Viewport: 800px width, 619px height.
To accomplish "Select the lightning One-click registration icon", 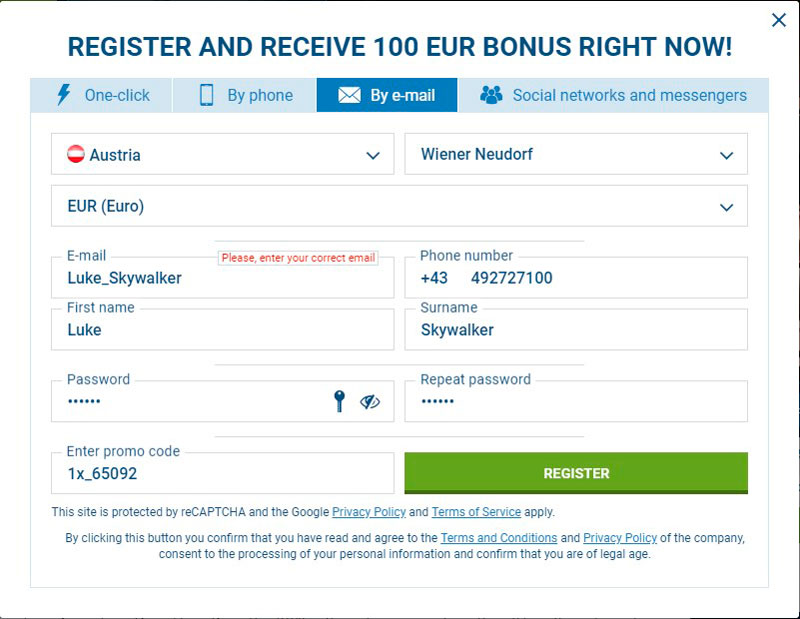I will 62,95.
